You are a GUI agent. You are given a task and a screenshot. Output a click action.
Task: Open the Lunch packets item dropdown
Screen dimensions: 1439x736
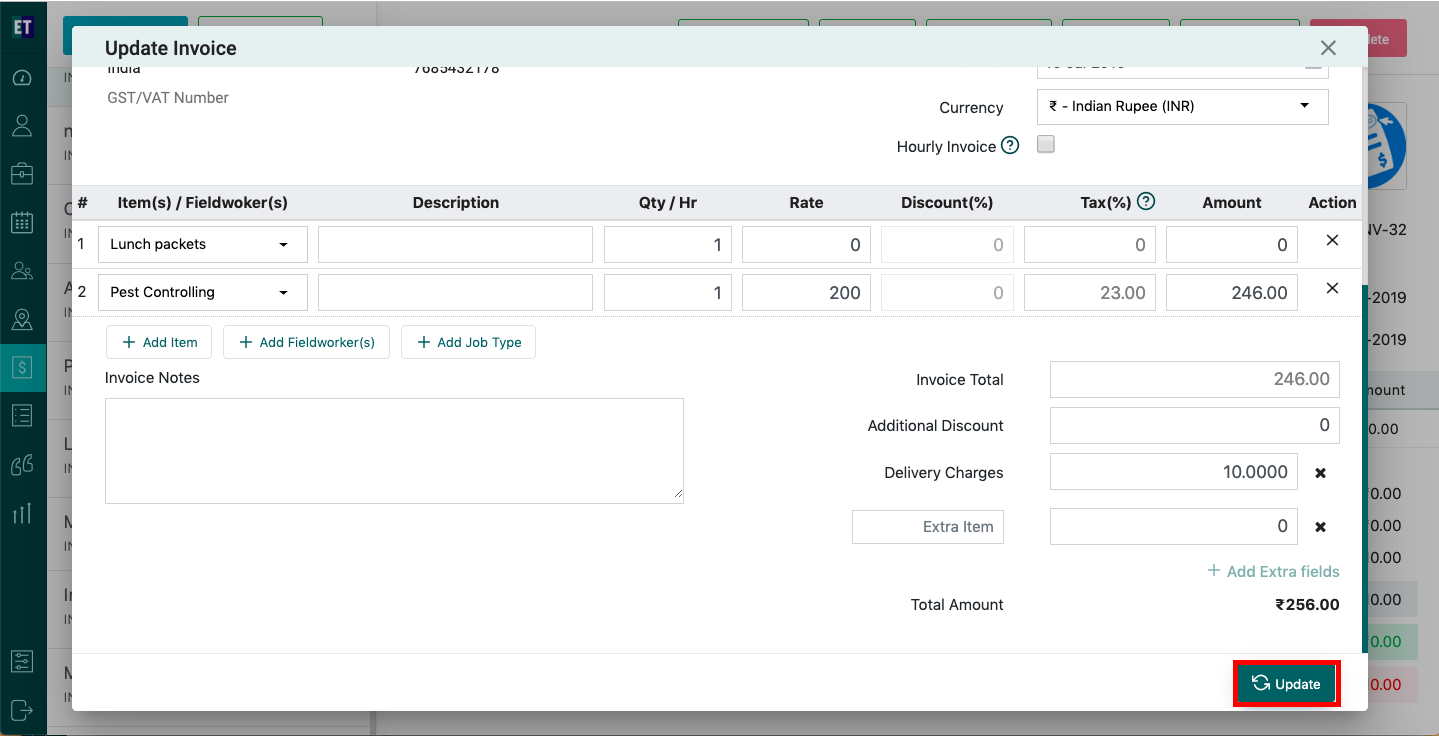(x=203, y=244)
